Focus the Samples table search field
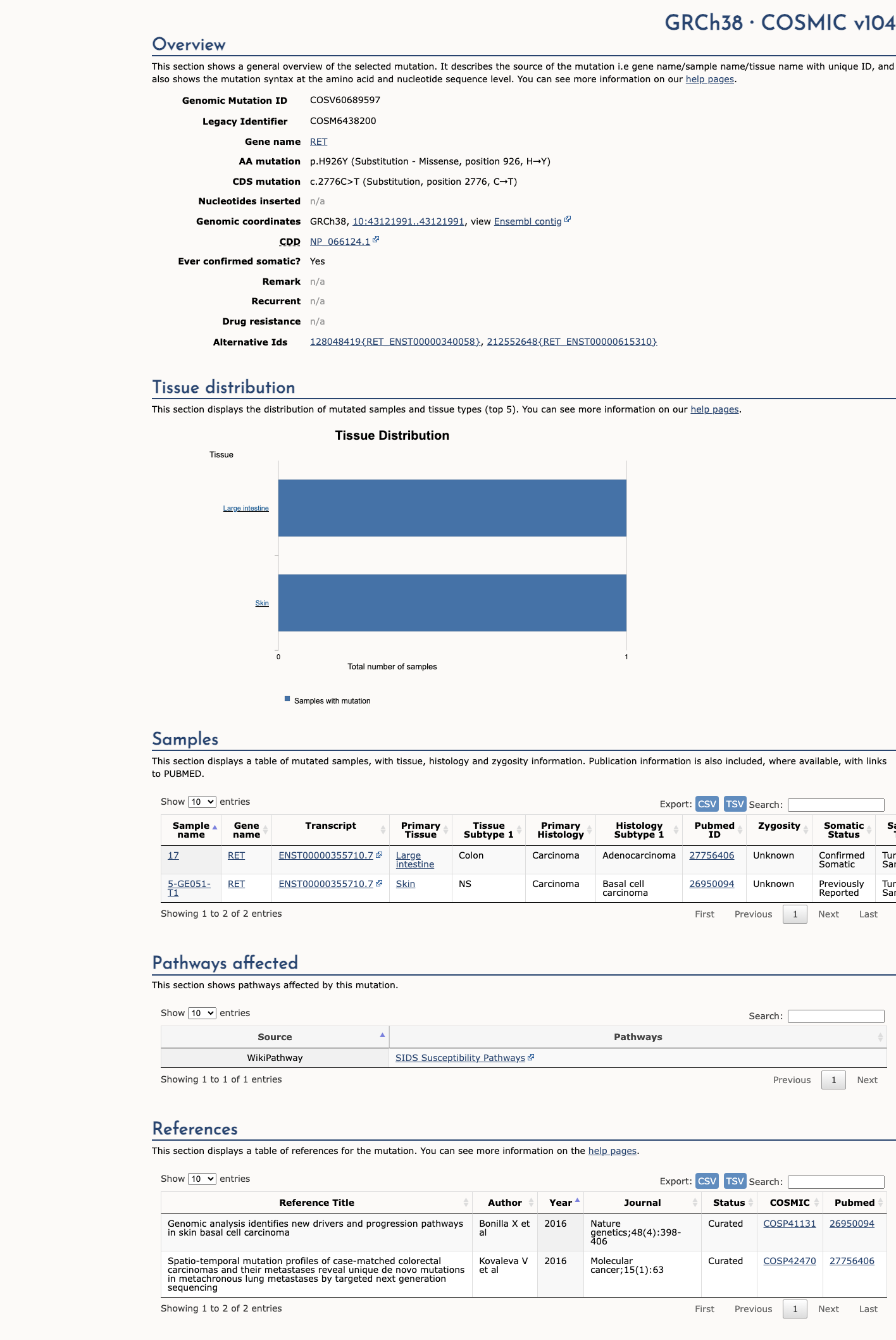The width and height of the screenshot is (896, 1340). 836,805
